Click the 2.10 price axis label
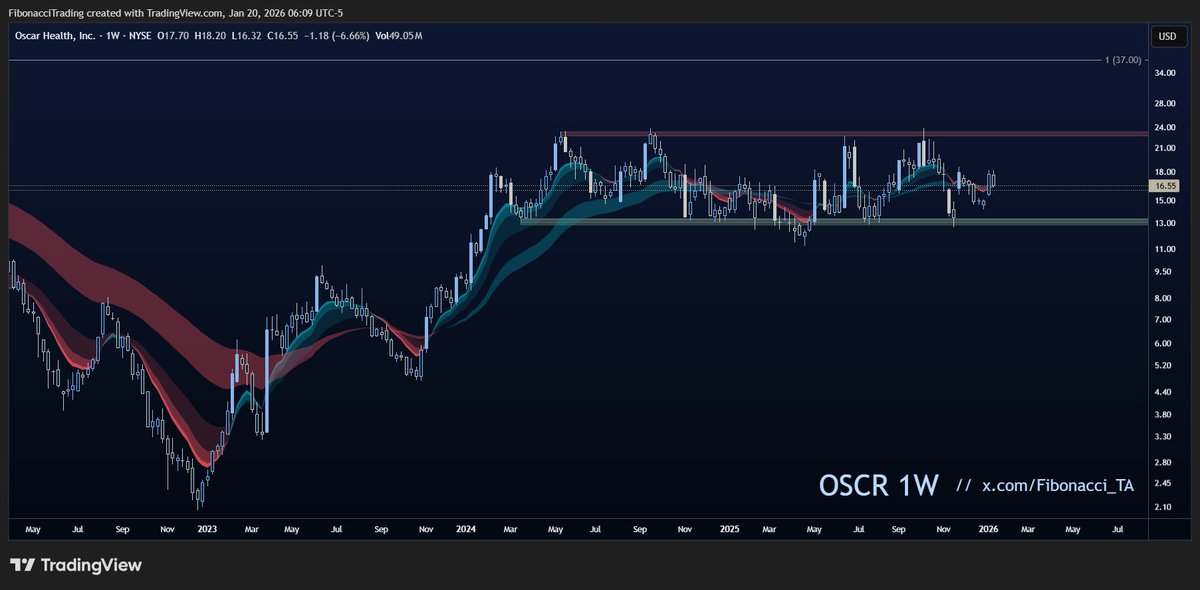This screenshot has width=1200, height=590. click(x=1163, y=507)
